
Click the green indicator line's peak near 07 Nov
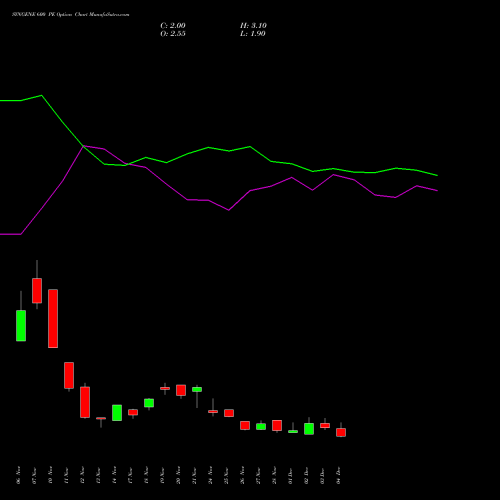(x=41, y=96)
